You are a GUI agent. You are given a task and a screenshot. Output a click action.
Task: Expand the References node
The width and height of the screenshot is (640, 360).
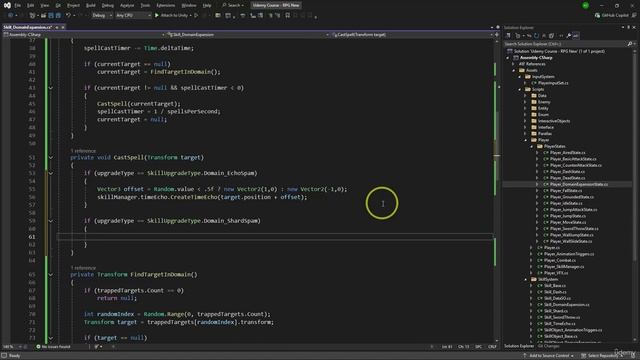click(x=514, y=64)
